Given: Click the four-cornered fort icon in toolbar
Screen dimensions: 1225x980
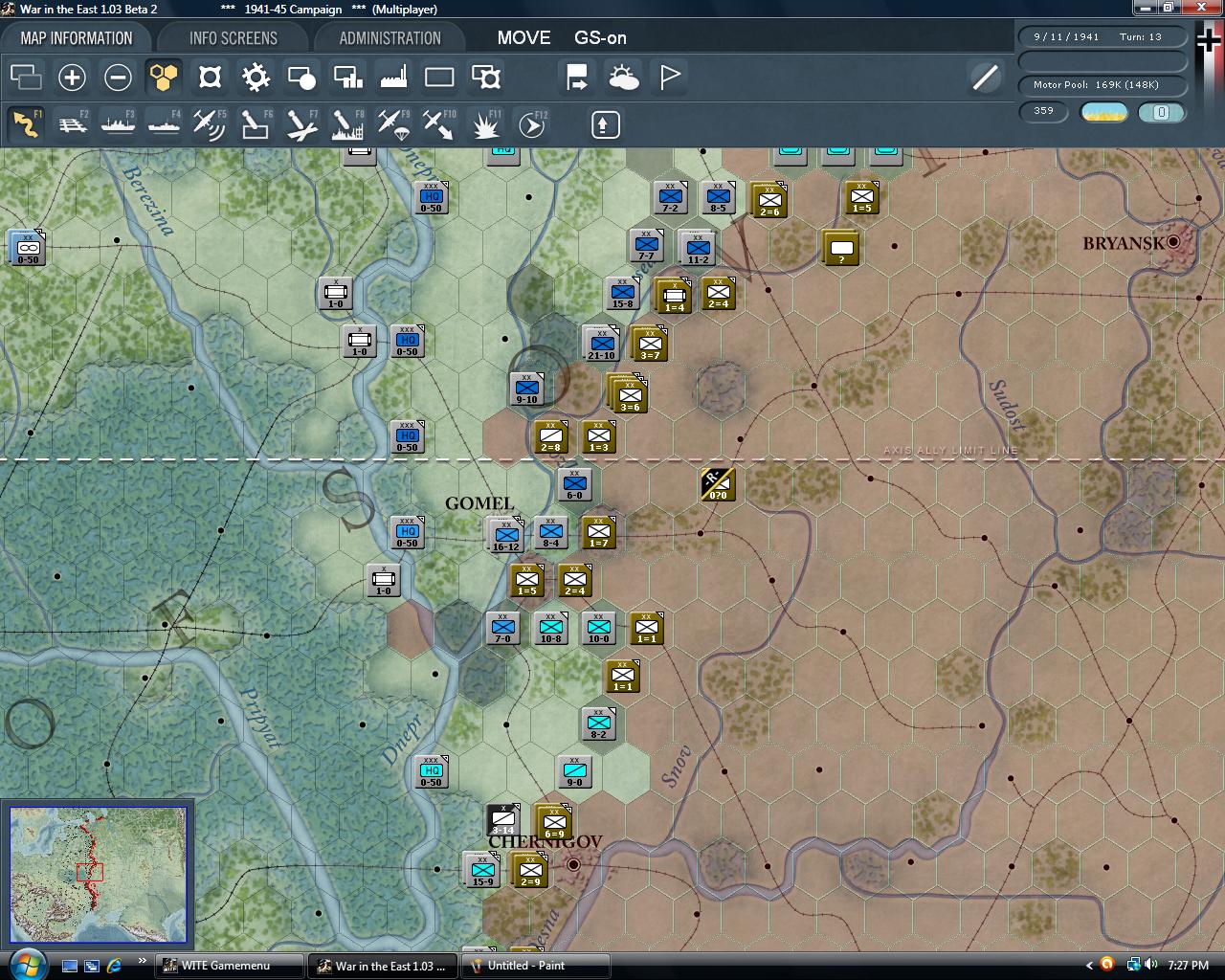Looking at the screenshot, I should pos(210,78).
